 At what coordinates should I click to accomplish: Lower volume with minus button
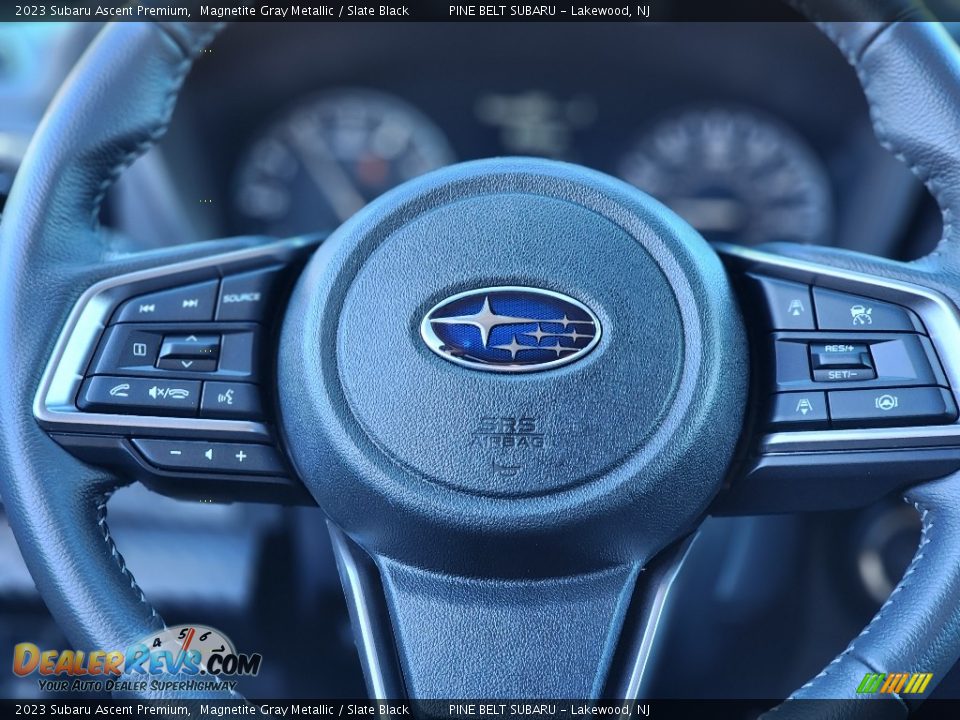click(x=175, y=452)
